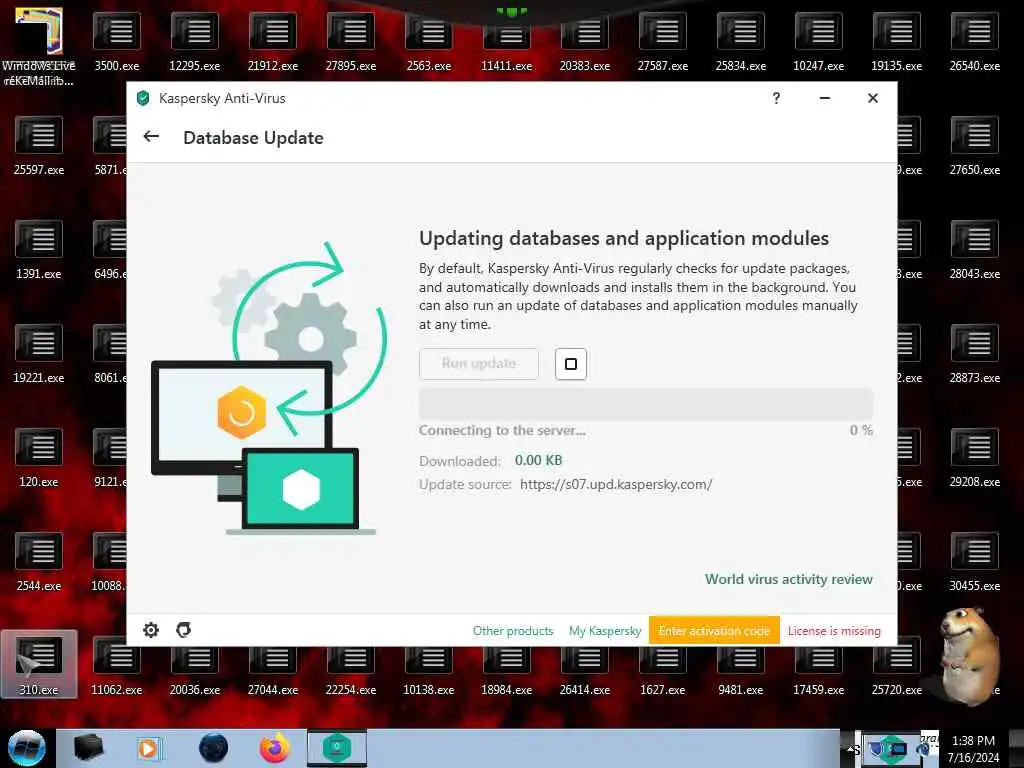
Task: Switch to Kaspersky taskbar button
Action: click(x=337, y=748)
